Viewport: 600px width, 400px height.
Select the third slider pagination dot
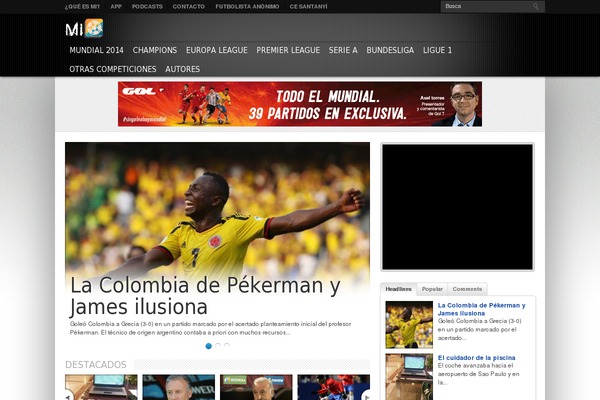pyautogui.click(x=227, y=345)
